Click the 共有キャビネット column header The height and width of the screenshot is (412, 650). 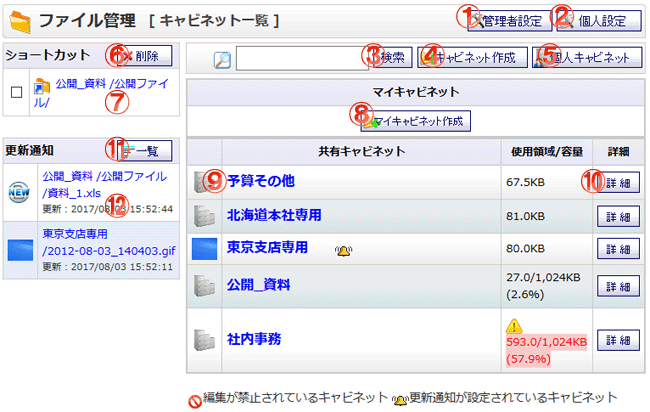point(361,152)
